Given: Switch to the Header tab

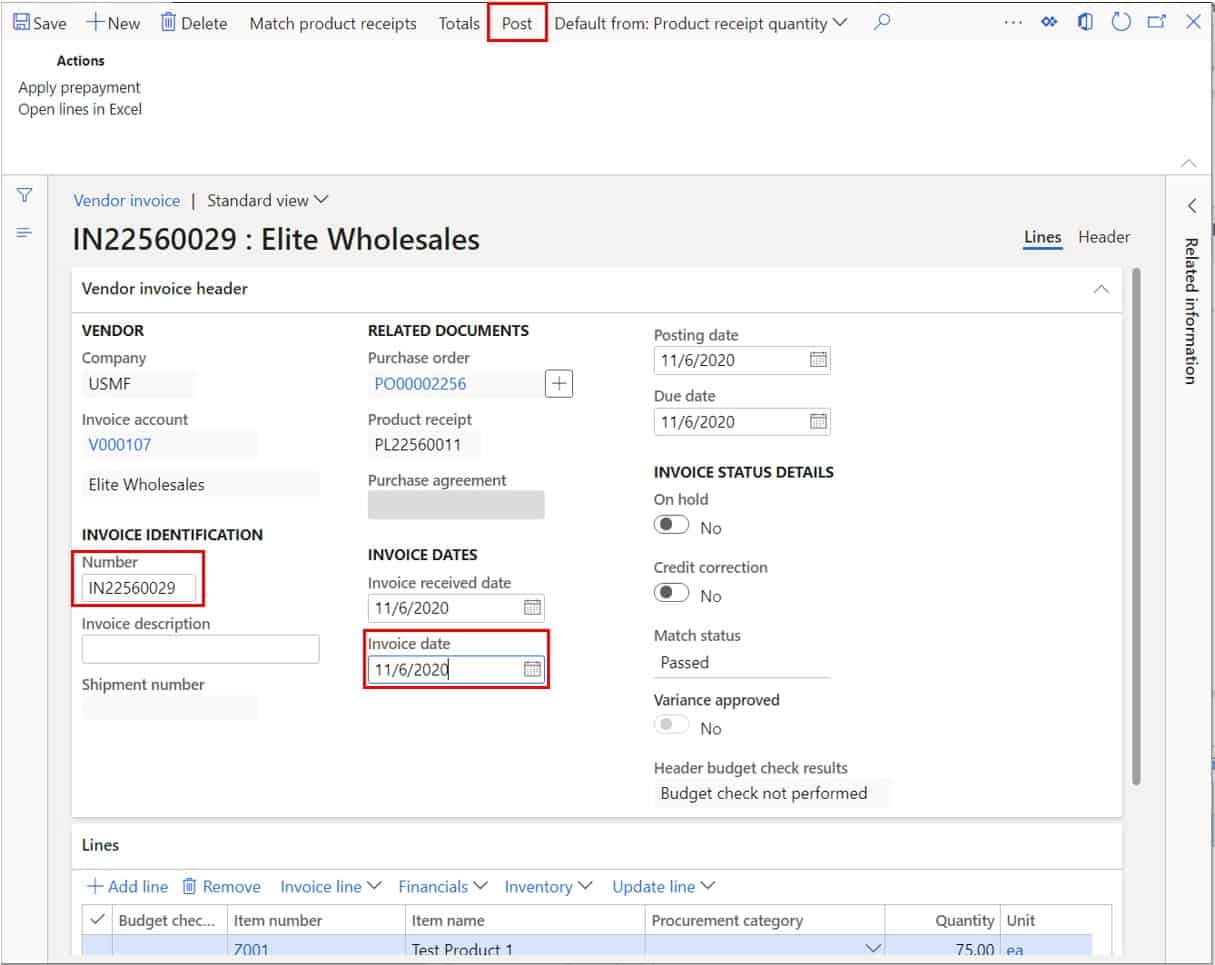Looking at the screenshot, I should 1104,237.
